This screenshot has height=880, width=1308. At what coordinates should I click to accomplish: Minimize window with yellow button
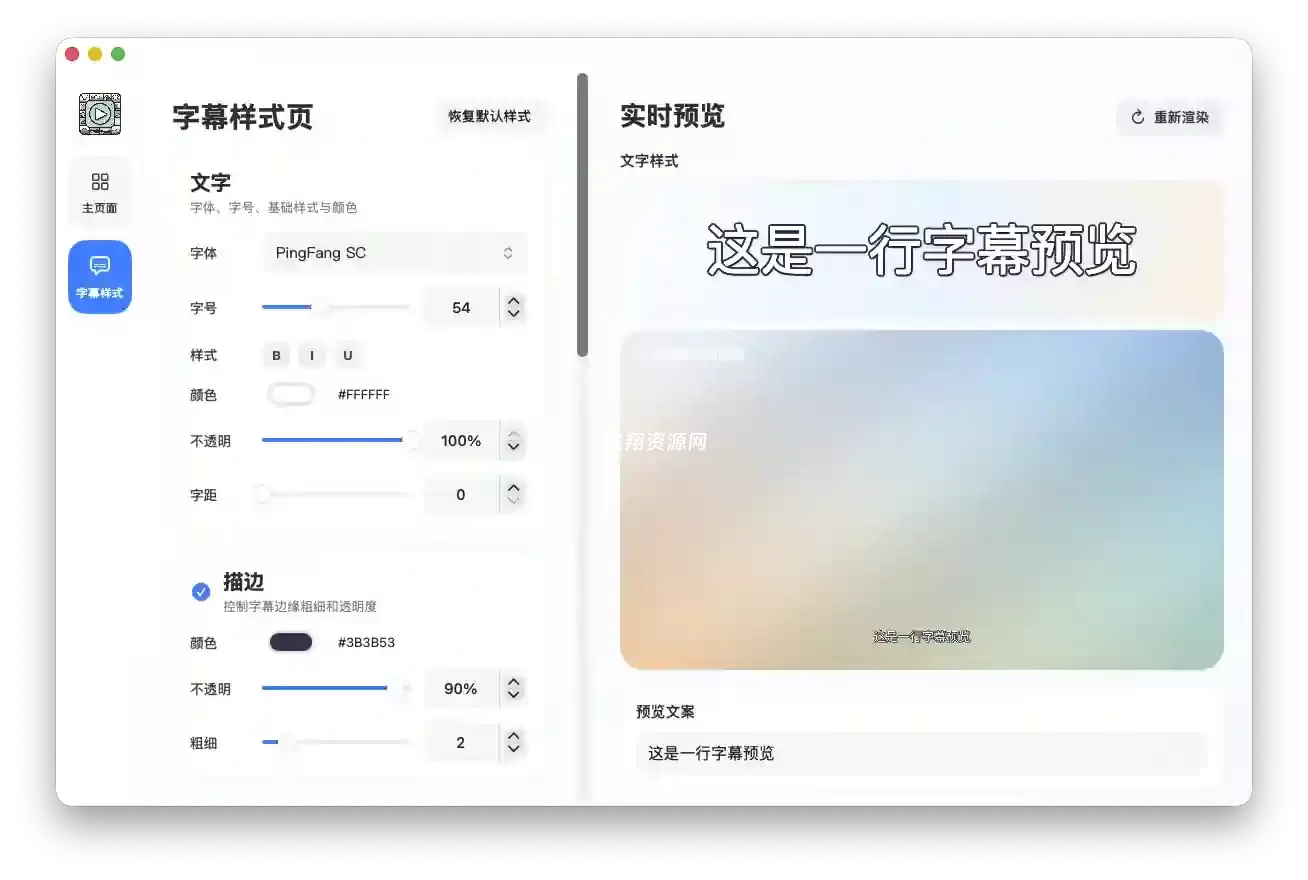coord(95,54)
